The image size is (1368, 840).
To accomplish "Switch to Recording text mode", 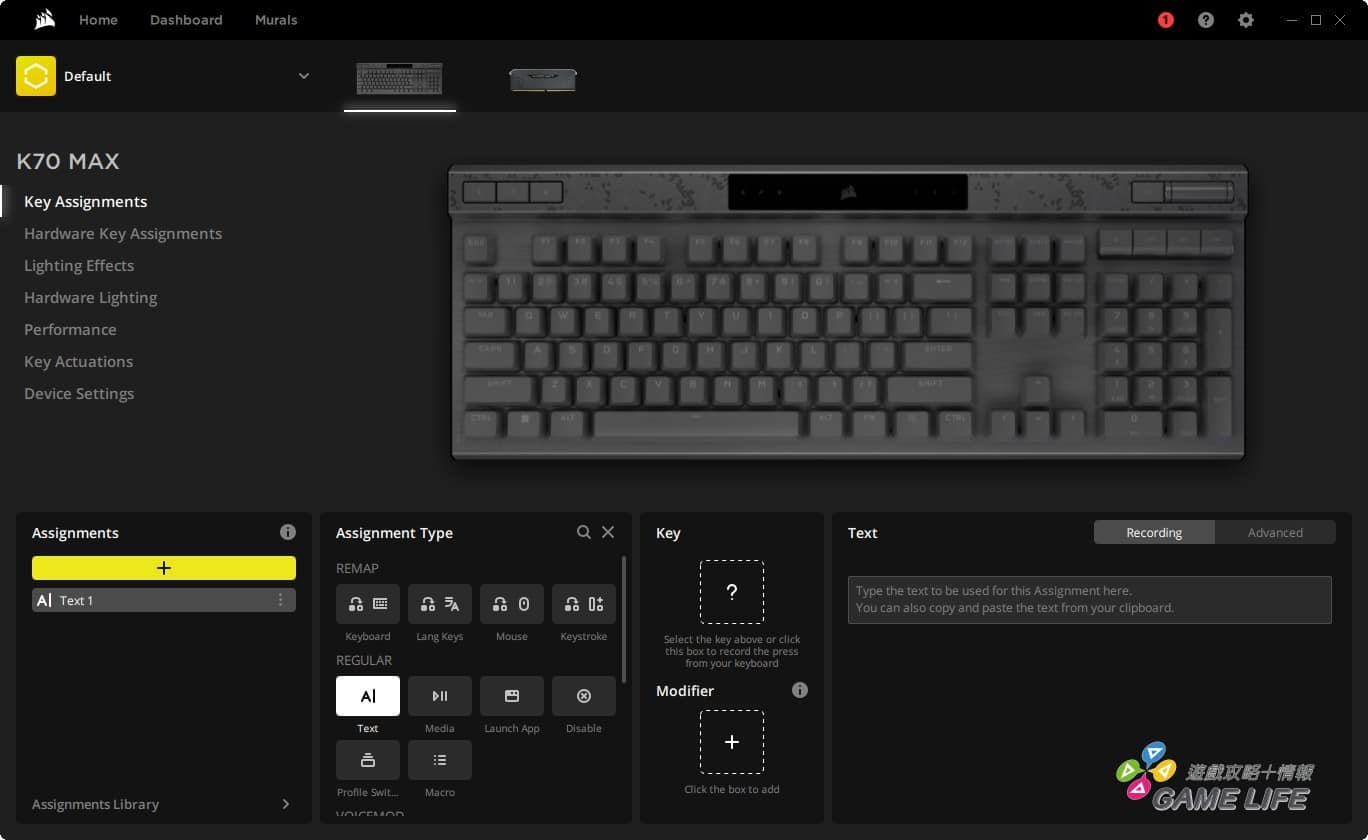I will (x=1154, y=533).
